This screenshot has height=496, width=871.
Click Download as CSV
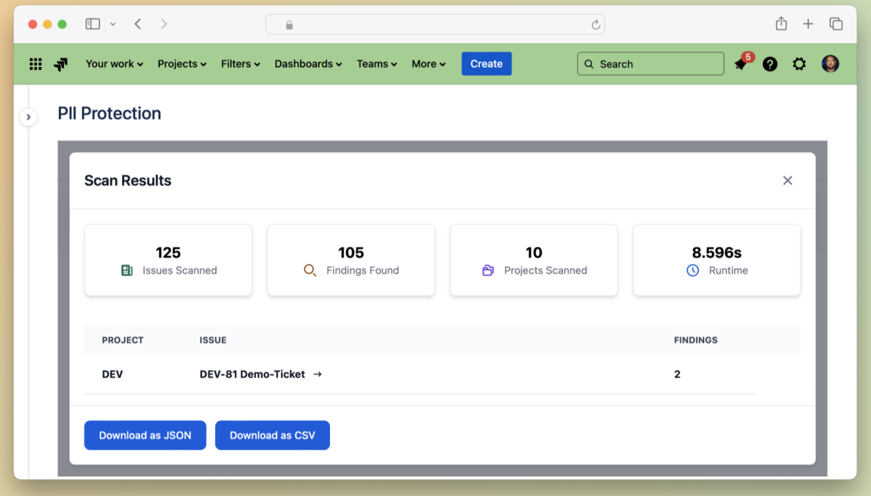272,435
